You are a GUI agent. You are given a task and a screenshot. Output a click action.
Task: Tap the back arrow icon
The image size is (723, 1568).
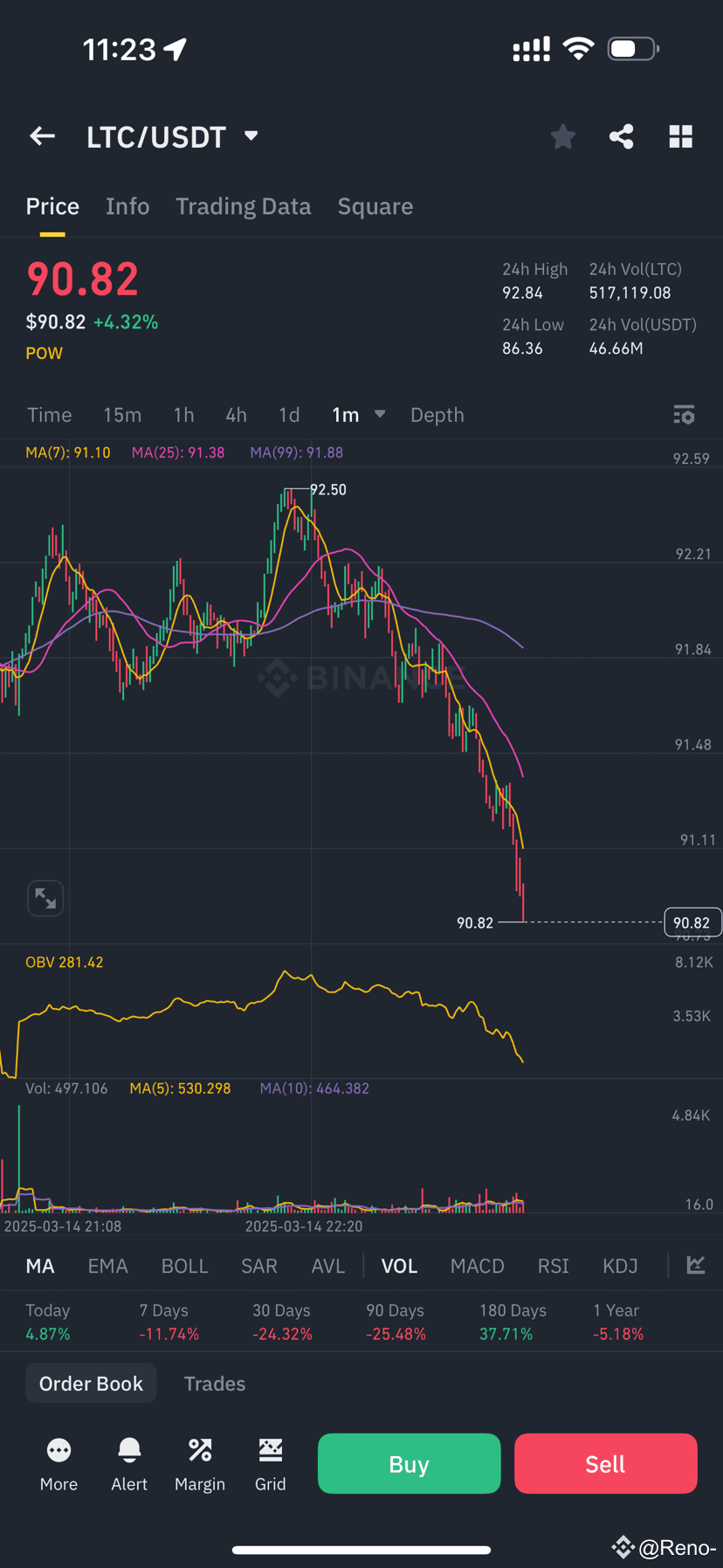click(x=42, y=136)
